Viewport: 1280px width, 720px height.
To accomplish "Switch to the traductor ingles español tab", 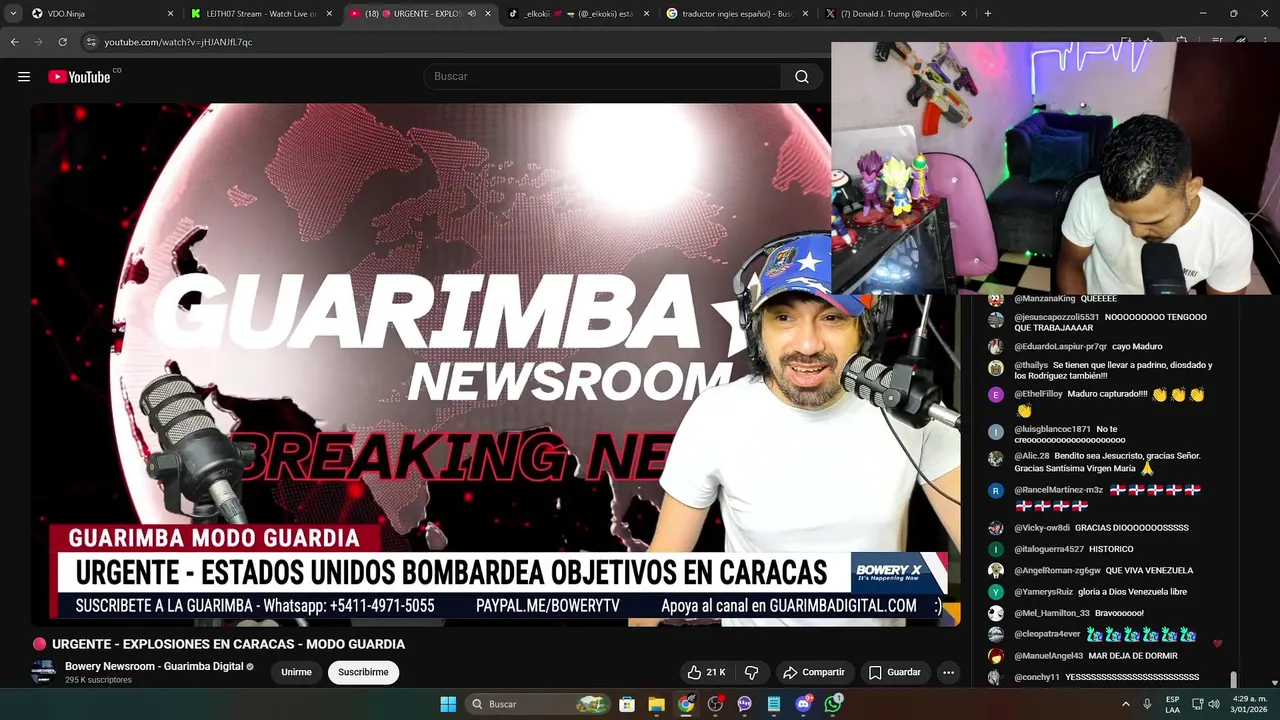I will click(737, 14).
